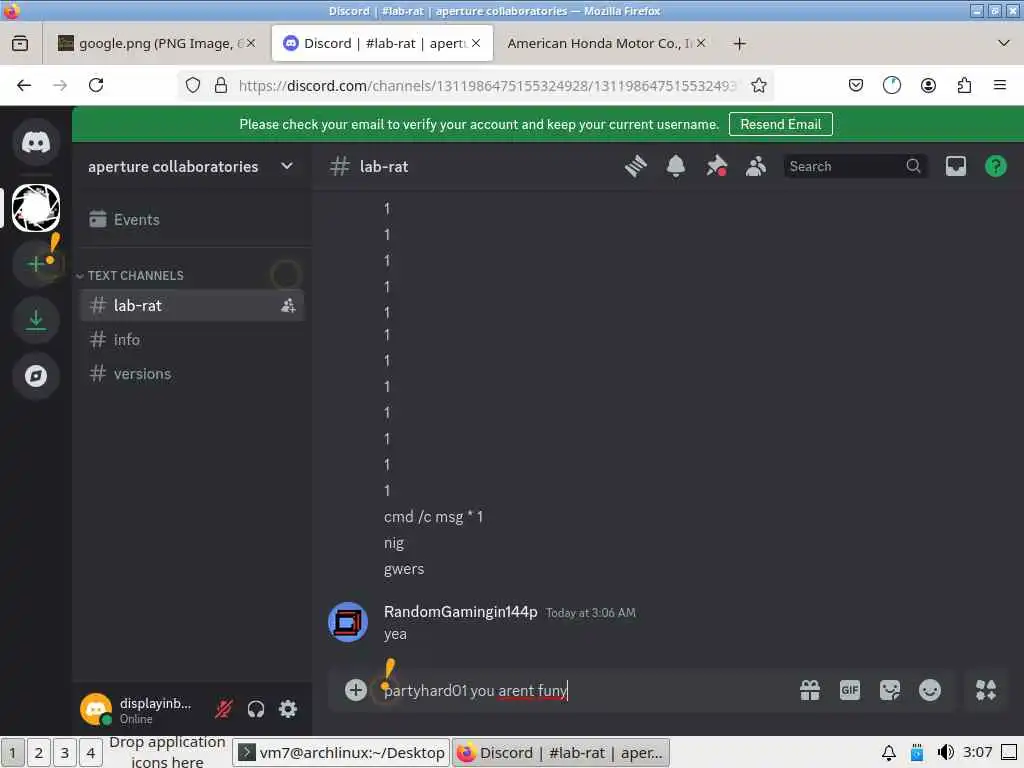Click RandomGamingin144p username
1024x768 pixels.
pos(460,612)
